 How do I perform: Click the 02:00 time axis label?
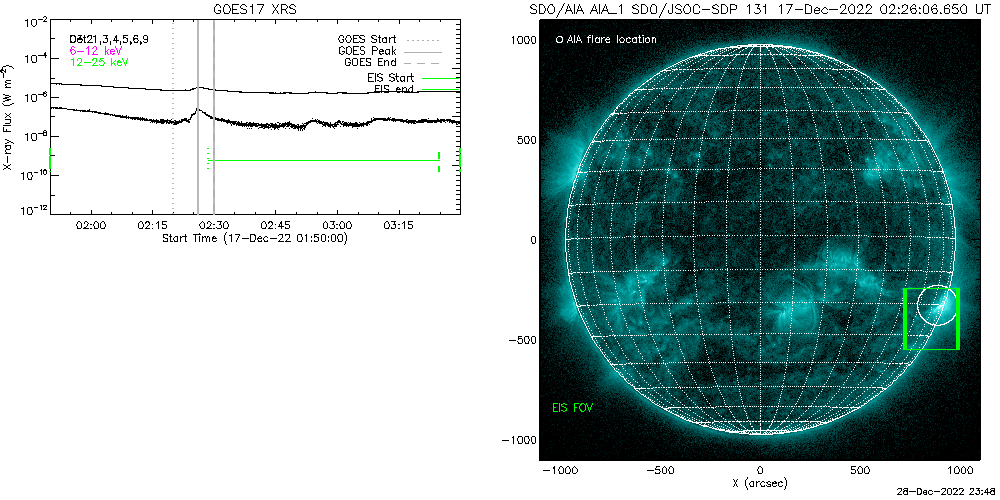pos(91,225)
